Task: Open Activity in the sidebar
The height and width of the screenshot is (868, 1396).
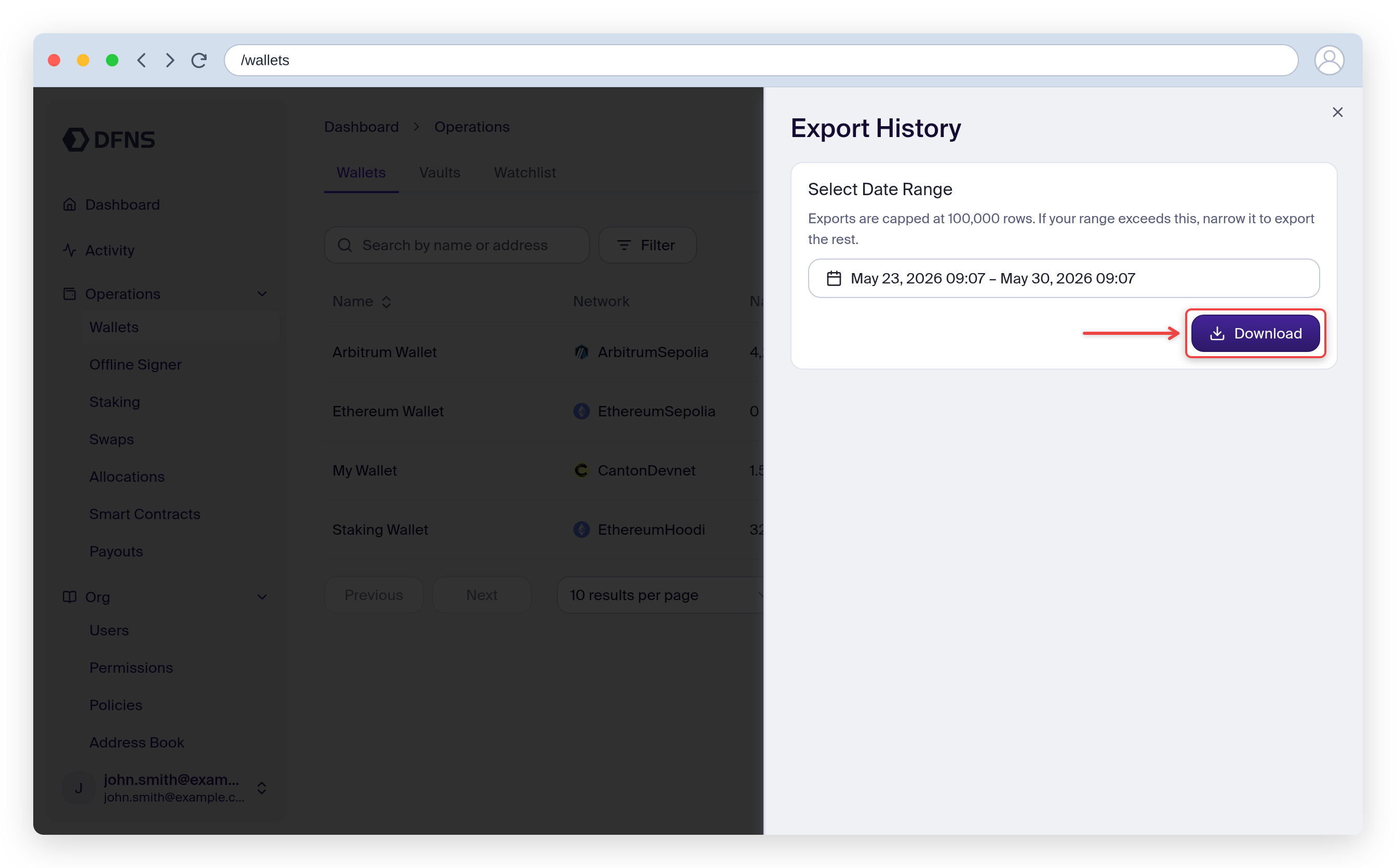Action: click(x=110, y=250)
